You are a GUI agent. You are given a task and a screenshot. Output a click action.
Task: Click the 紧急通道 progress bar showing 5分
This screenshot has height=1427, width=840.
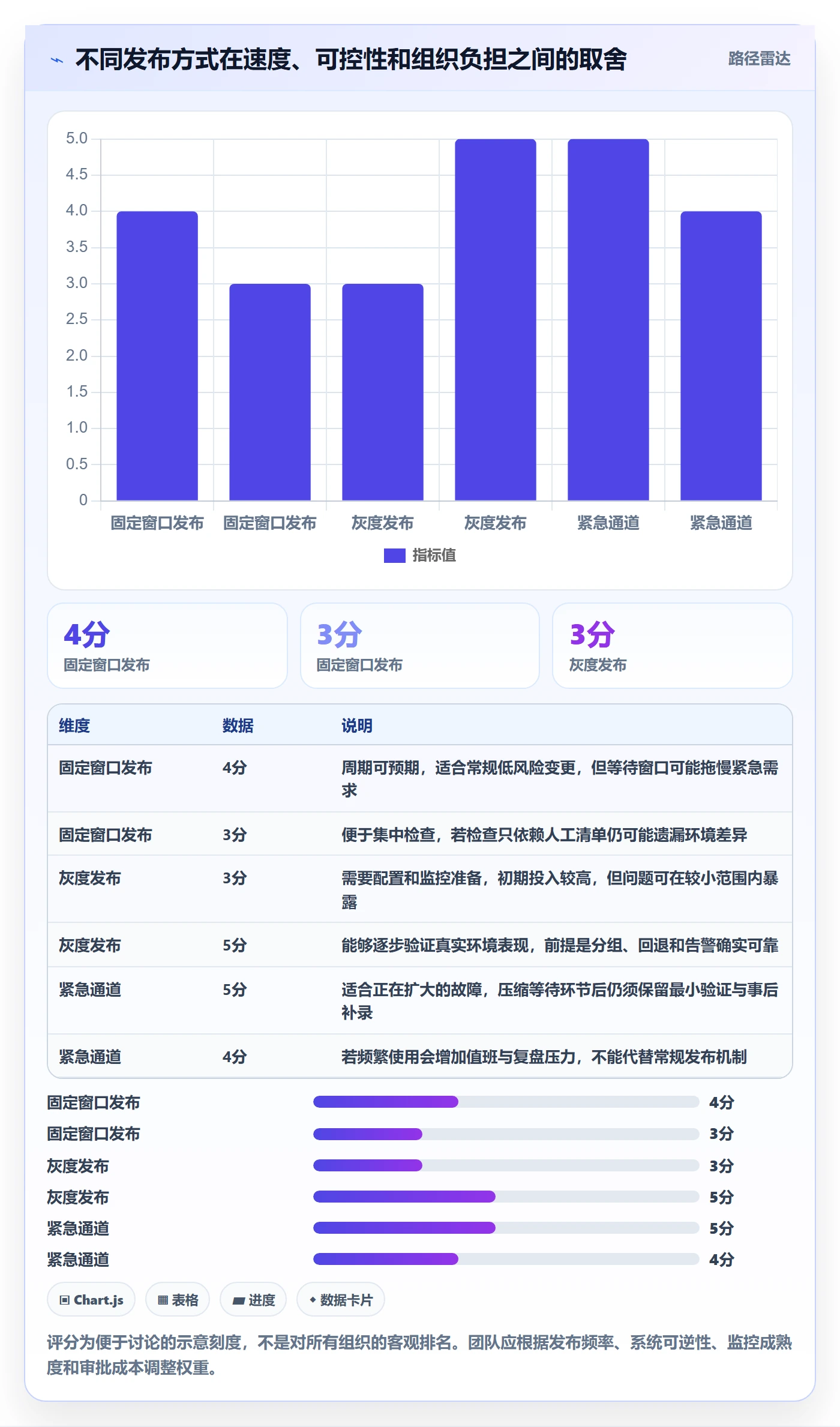point(506,1228)
